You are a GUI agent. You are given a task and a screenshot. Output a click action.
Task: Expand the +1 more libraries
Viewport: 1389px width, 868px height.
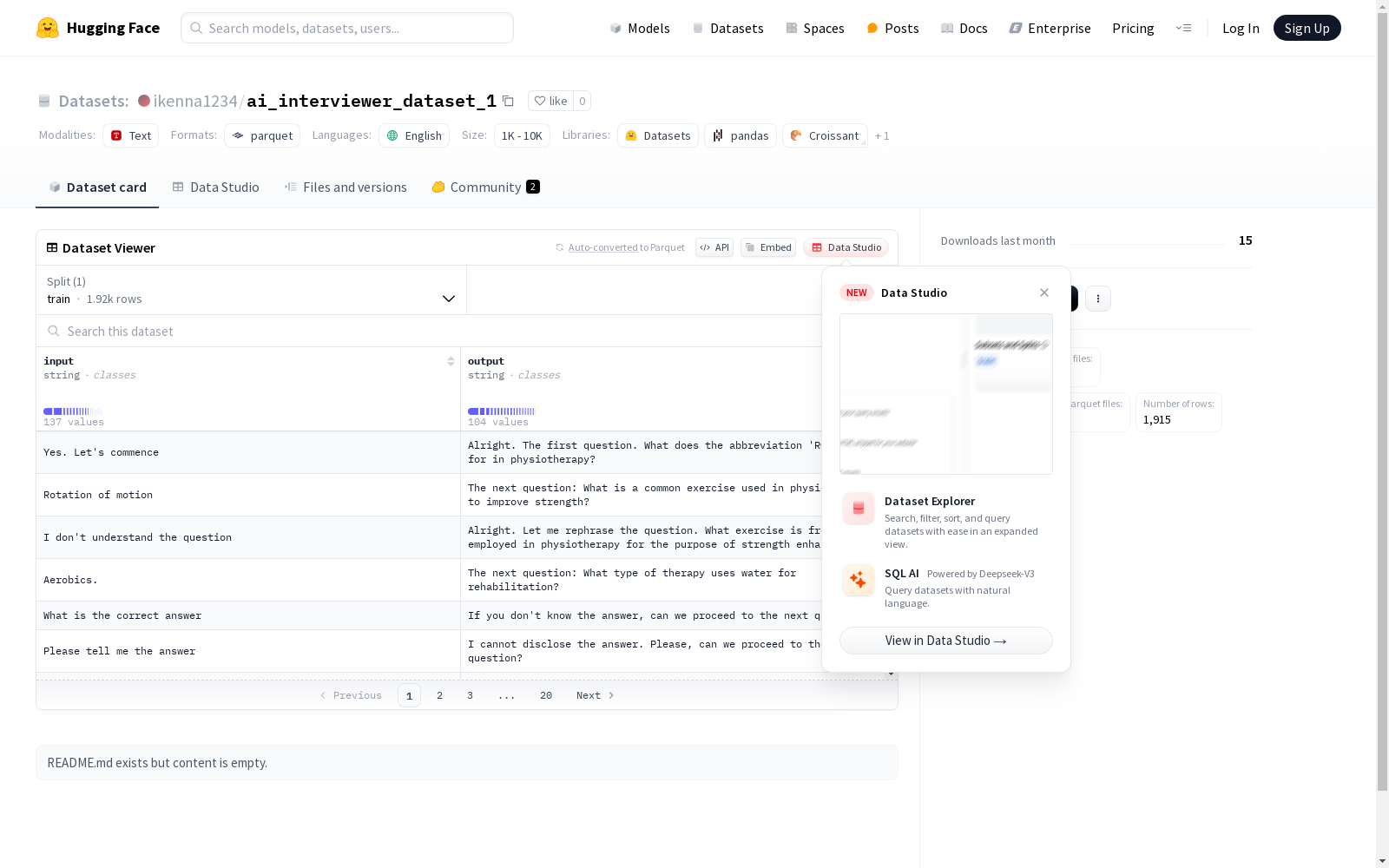coord(882,136)
